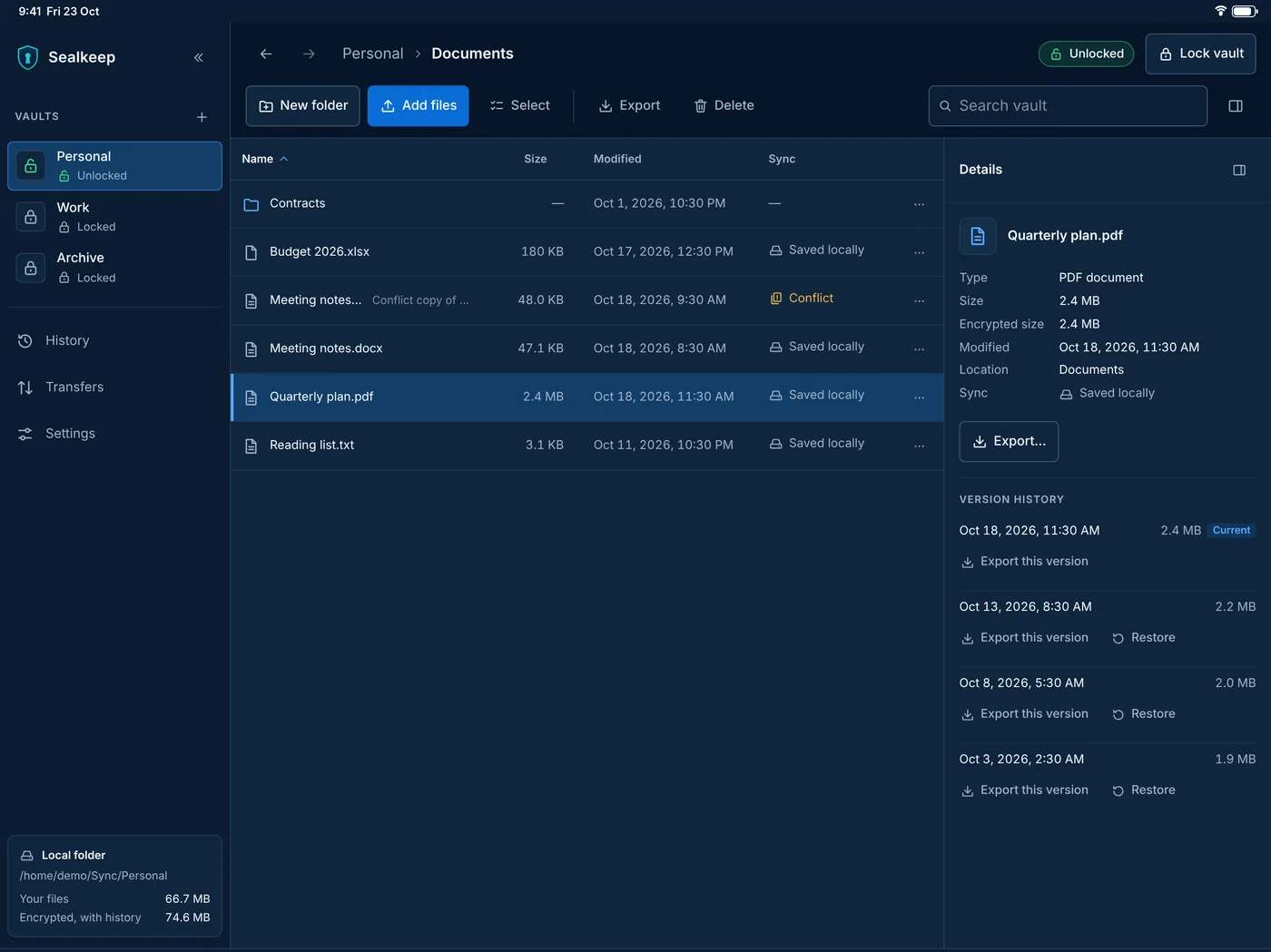Viewport: 1271px width, 952px height.
Task: Open options for the conflict copy row
Action: pos(920,300)
